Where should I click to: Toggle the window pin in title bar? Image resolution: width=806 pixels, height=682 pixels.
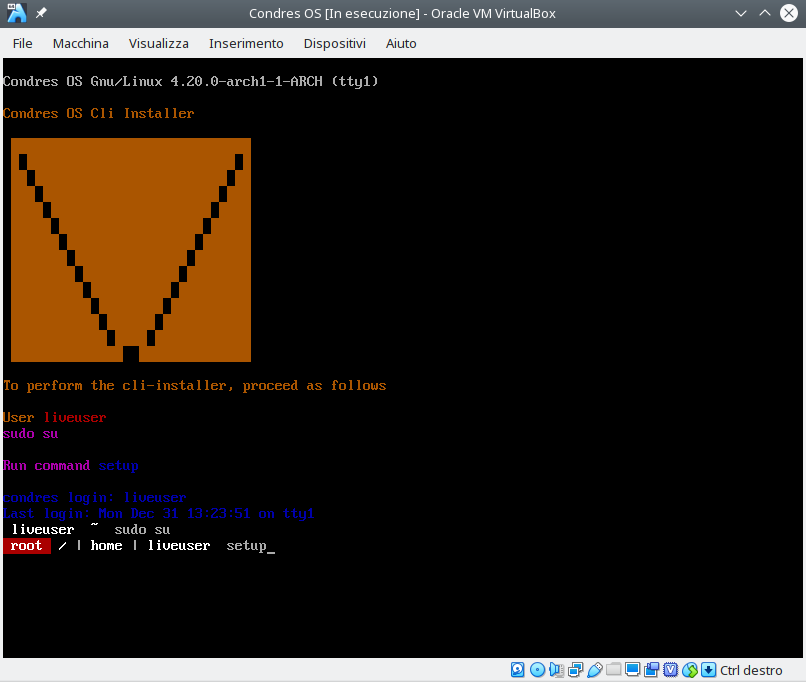pyautogui.click(x=40, y=14)
